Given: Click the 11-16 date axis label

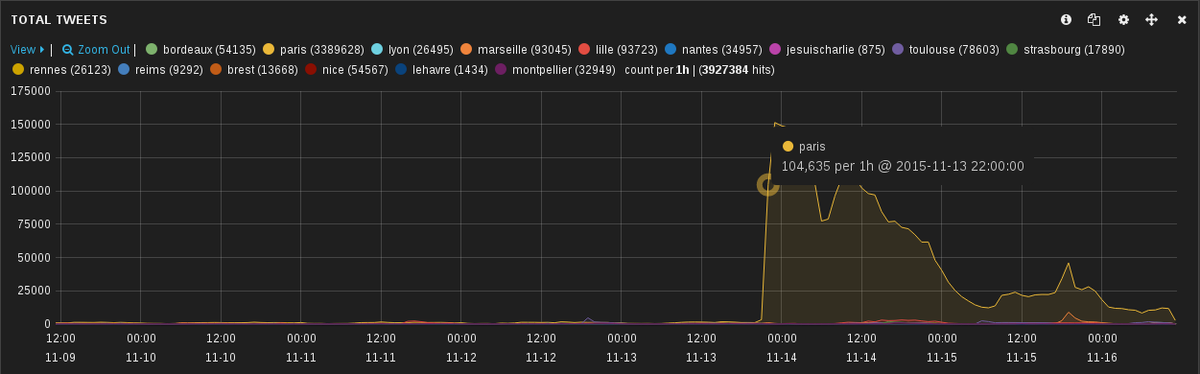Looking at the screenshot, I should coord(1101,357).
